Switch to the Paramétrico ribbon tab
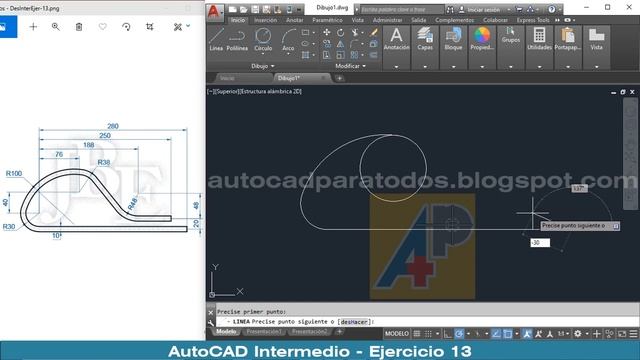The width and height of the screenshot is (640, 360). 327,20
